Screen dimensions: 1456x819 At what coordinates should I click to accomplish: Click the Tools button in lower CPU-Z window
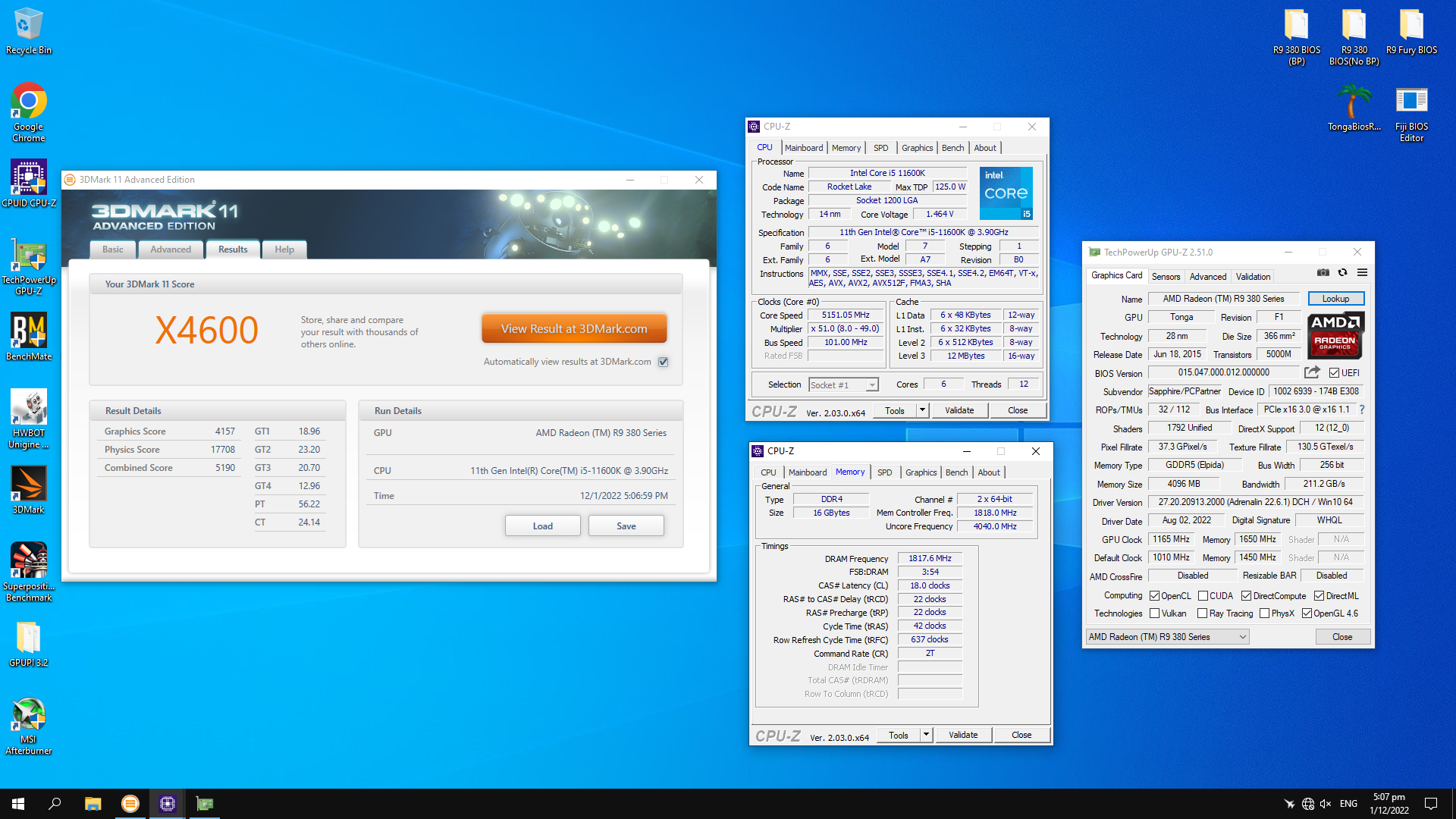click(x=899, y=735)
